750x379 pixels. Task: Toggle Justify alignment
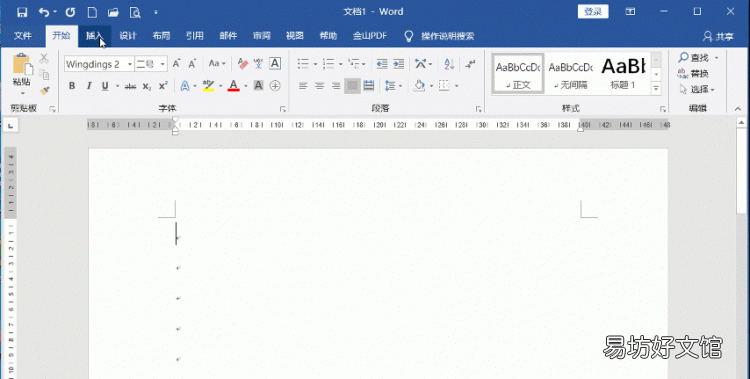point(352,86)
